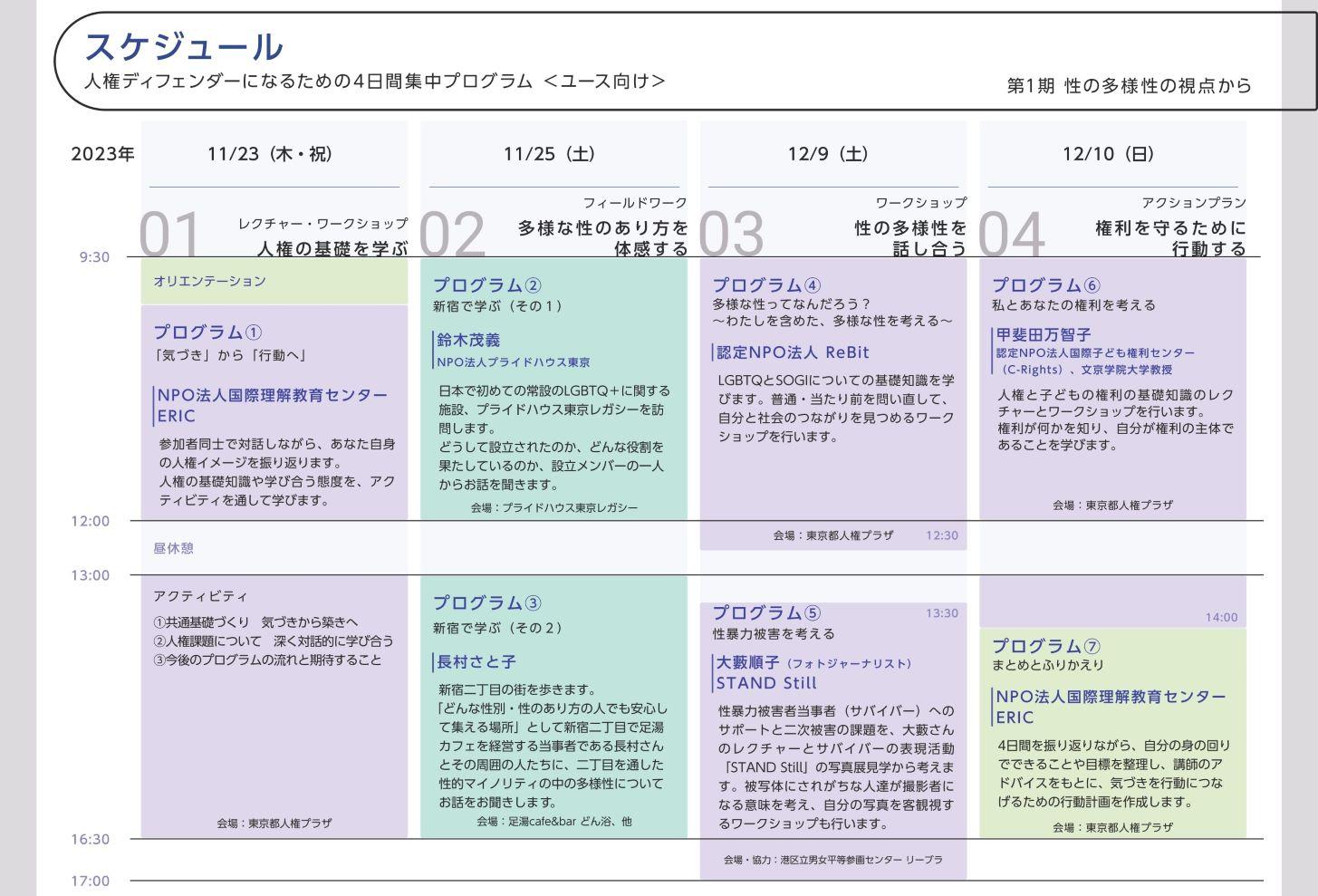Click the 16:30 time marker
Viewport: 1318px width, 896px height.
pyautogui.click(x=91, y=839)
